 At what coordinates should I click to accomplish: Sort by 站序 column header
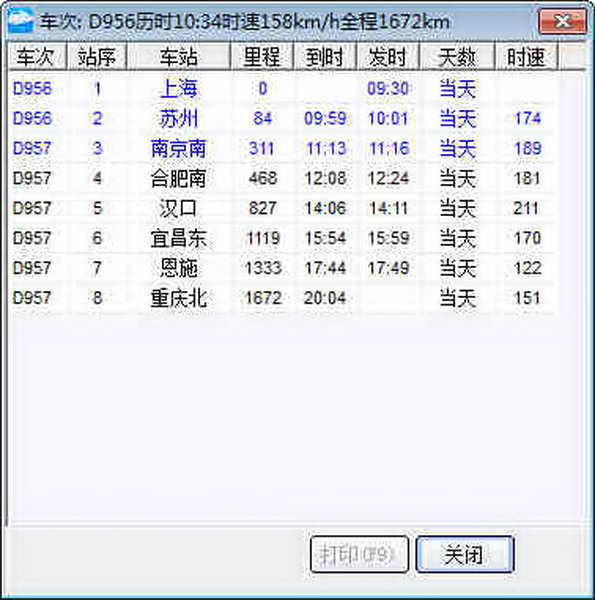pyautogui.click(x=96, y=57)
